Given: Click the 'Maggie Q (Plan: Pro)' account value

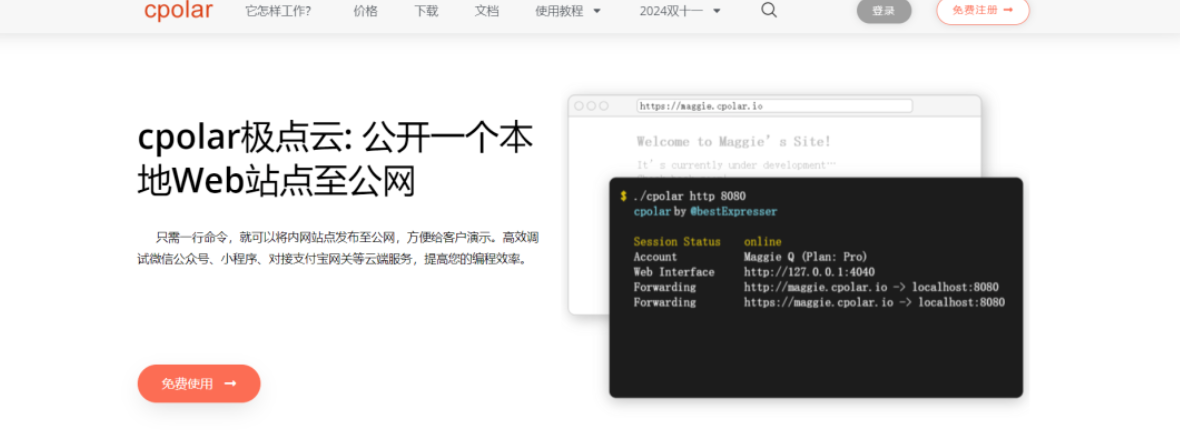Looking at the screenshot, I should tap(805, 257).
